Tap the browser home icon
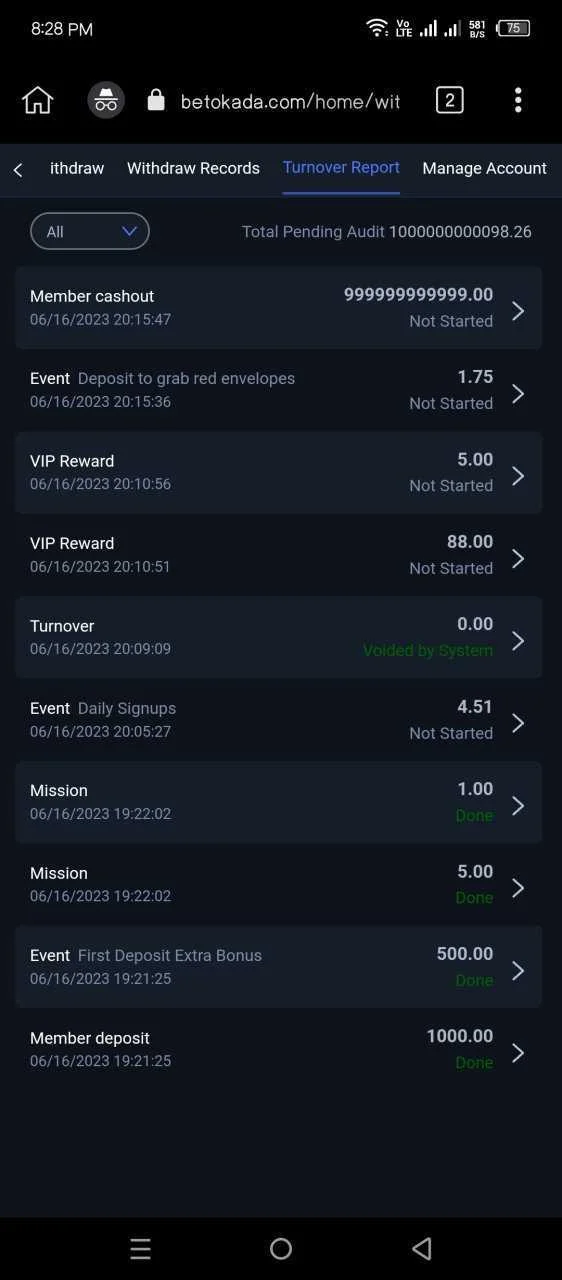 pos(37,100)
